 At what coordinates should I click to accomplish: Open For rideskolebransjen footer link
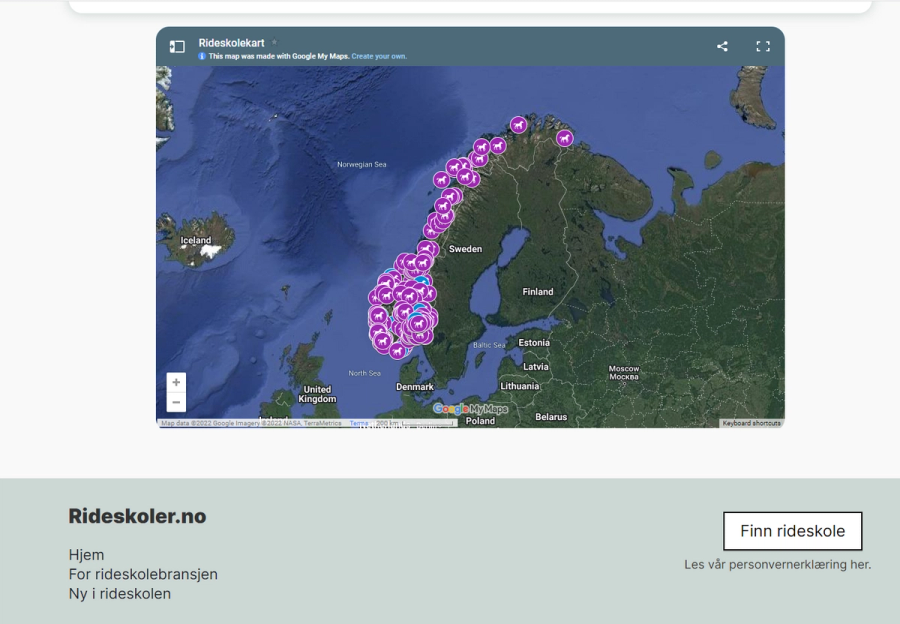(143, 574)
